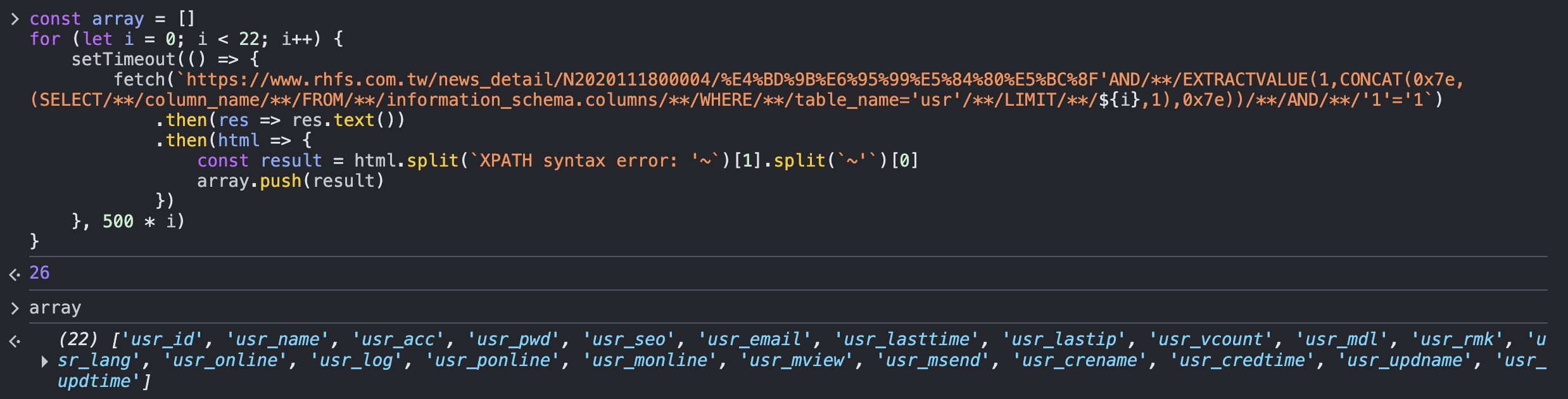Click the returned value 26
The width and height of the screenshot is (1568, 399).
[39, 273]
